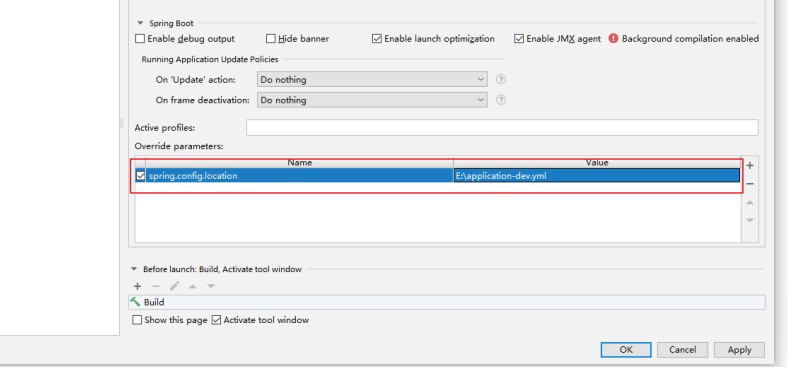The height and width of the screenshot is (367, 788).
Task: Click the Value column header
Action: pyautogui.click(x=597, y=163)
